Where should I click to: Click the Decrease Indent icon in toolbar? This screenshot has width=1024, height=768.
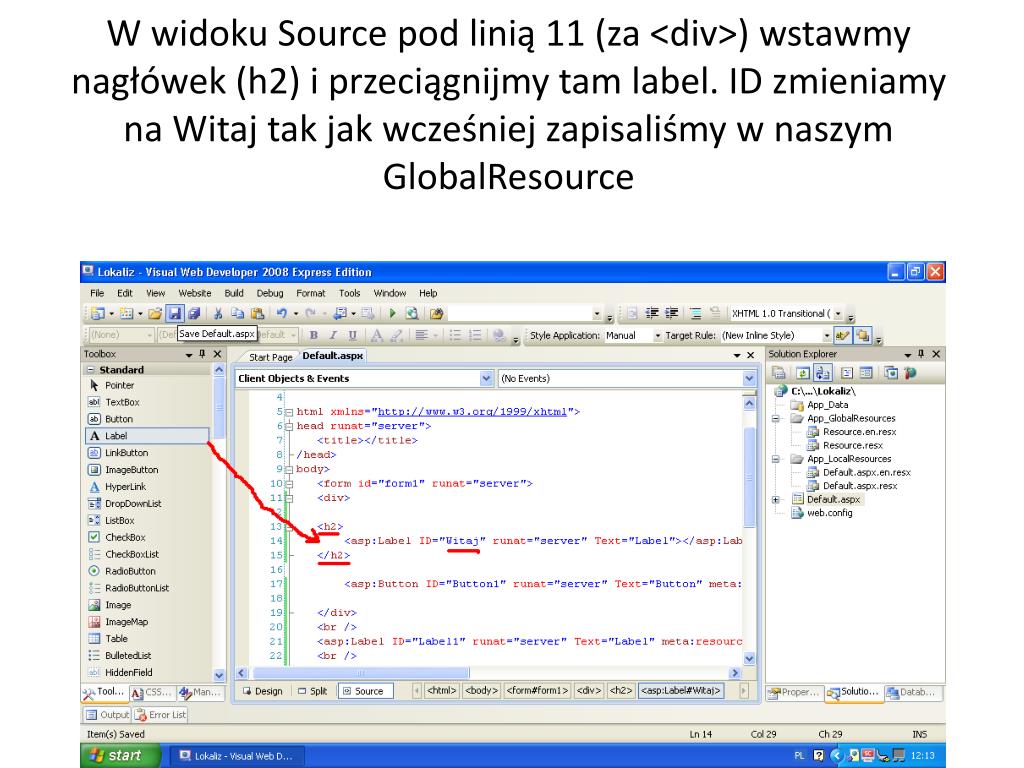point(652,313)
